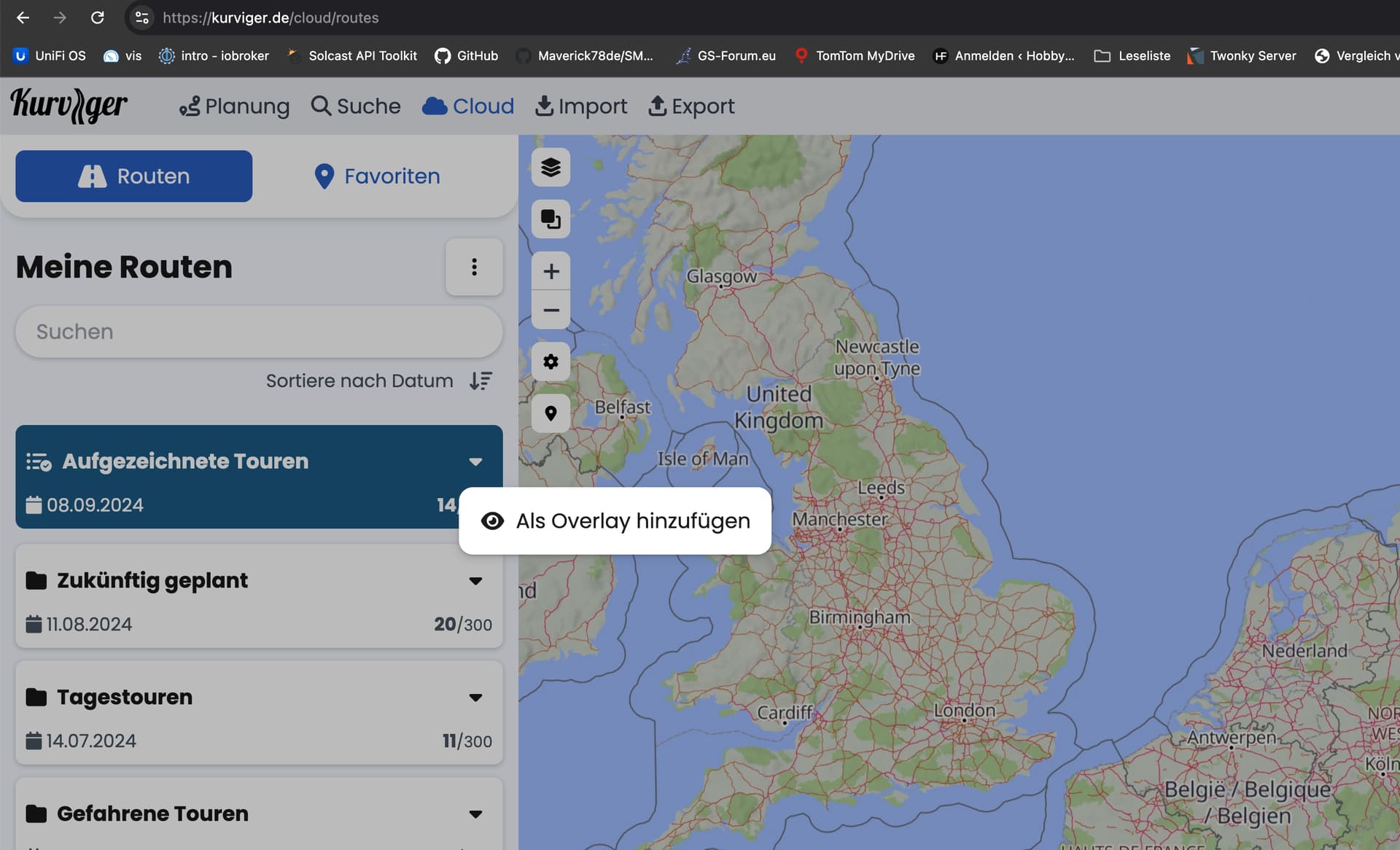1400x850 pixels.
Task: Open the Planung menu
Action: point(234,106)
